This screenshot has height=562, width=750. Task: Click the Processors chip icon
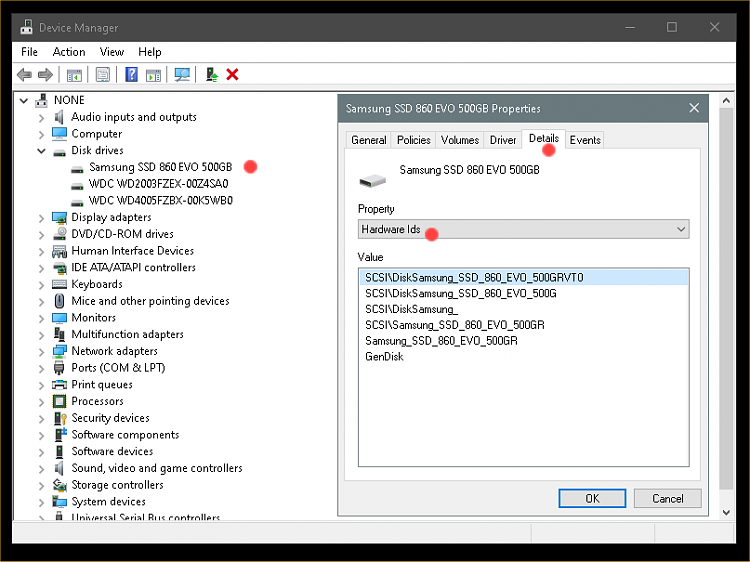coord(59,401)
